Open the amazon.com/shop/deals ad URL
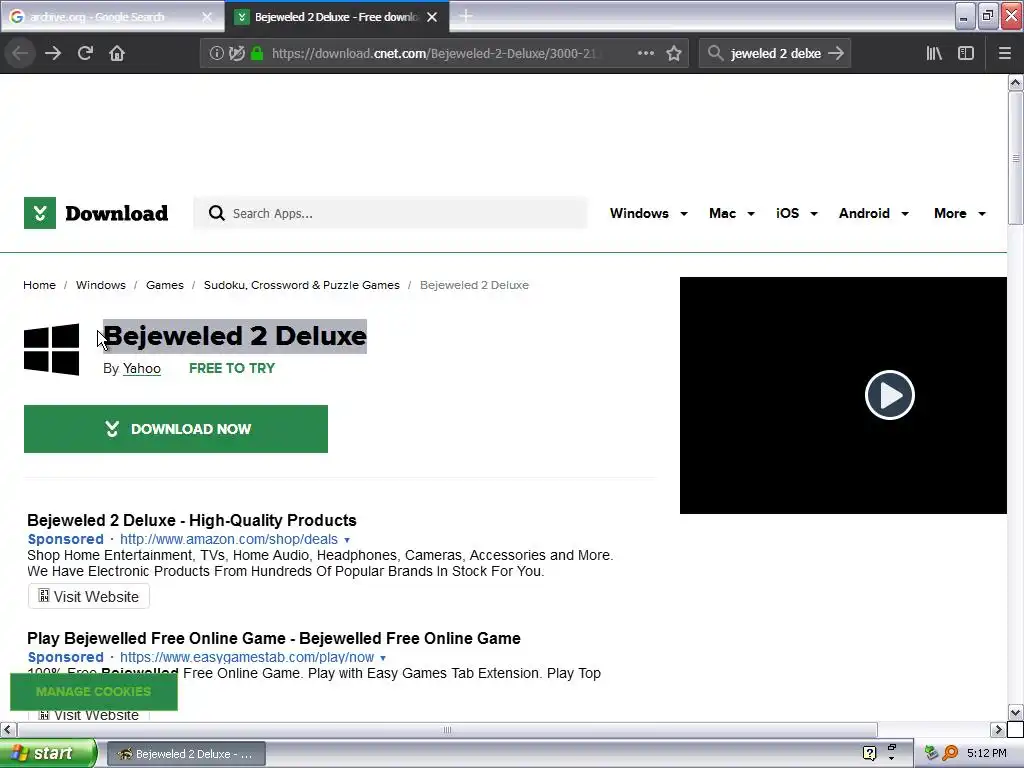 [x=229, y=539]
